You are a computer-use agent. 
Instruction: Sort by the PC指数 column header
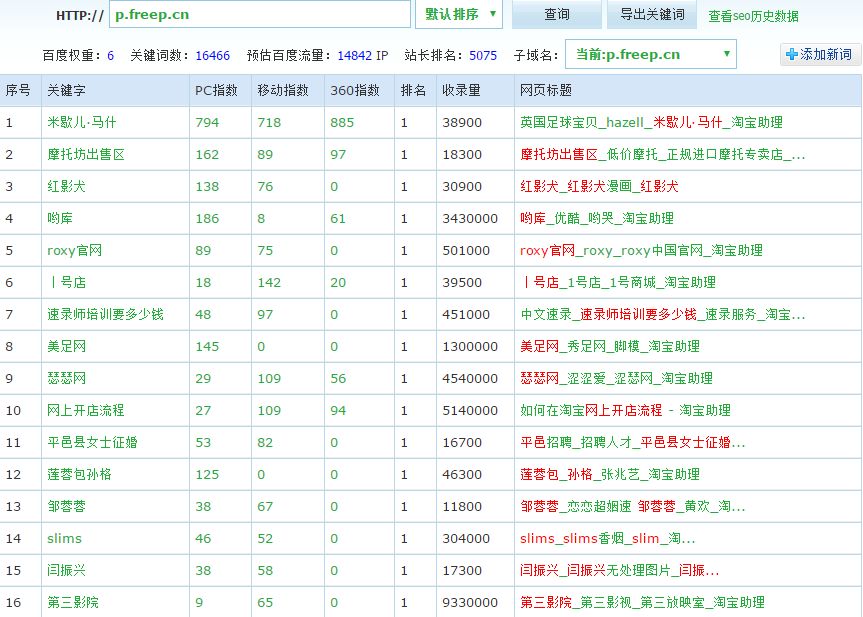click(x=216, y=90)
